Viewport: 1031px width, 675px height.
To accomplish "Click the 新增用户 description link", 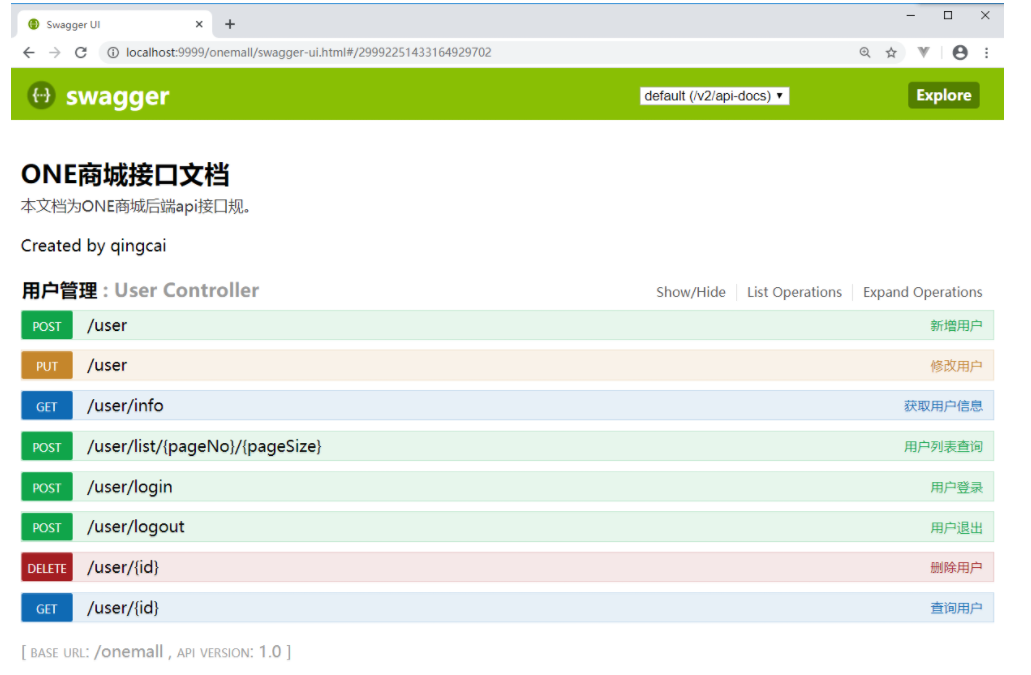I will tap(956, 326).
